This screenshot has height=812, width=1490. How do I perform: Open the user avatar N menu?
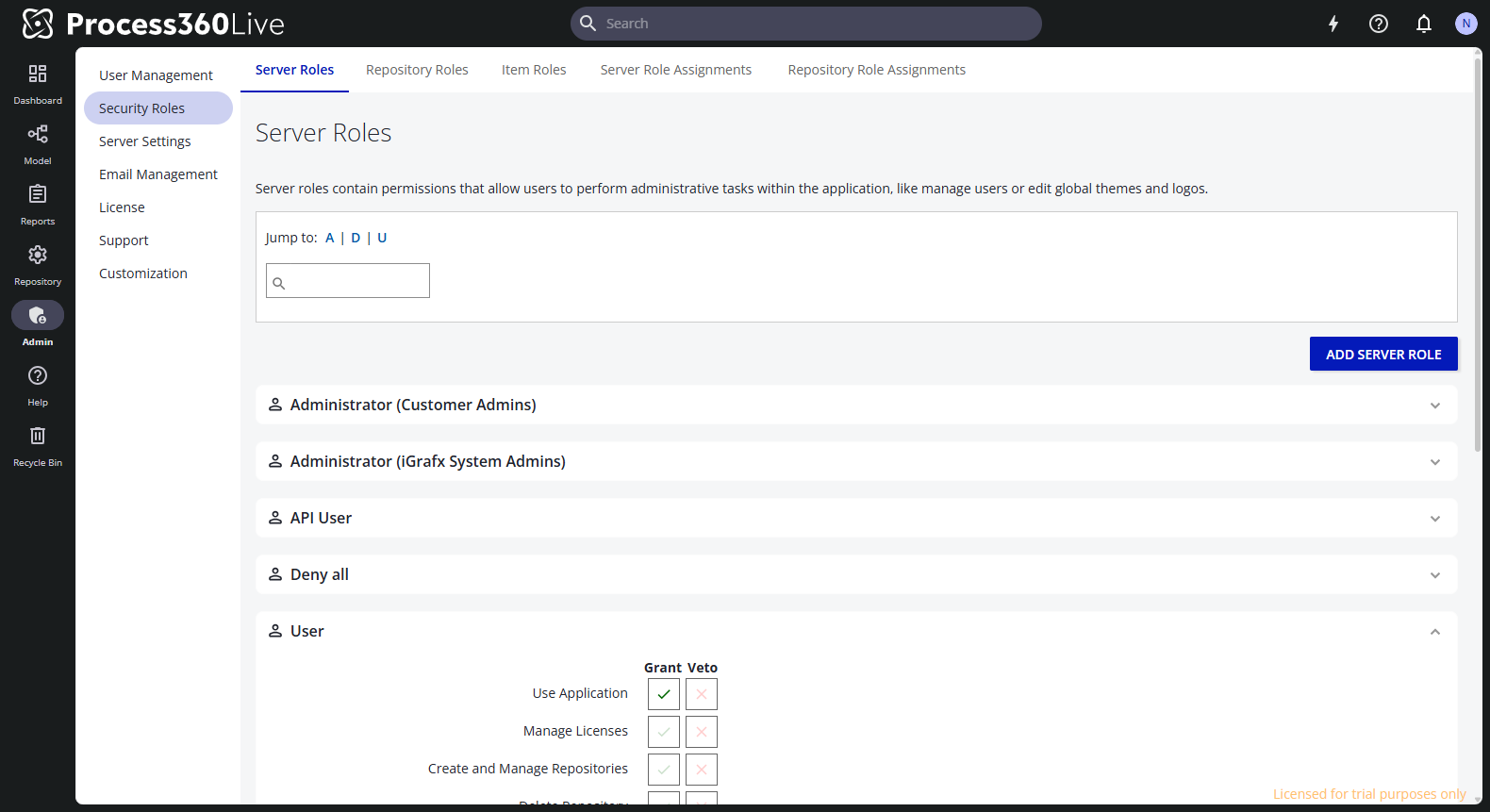point(1465,24)
